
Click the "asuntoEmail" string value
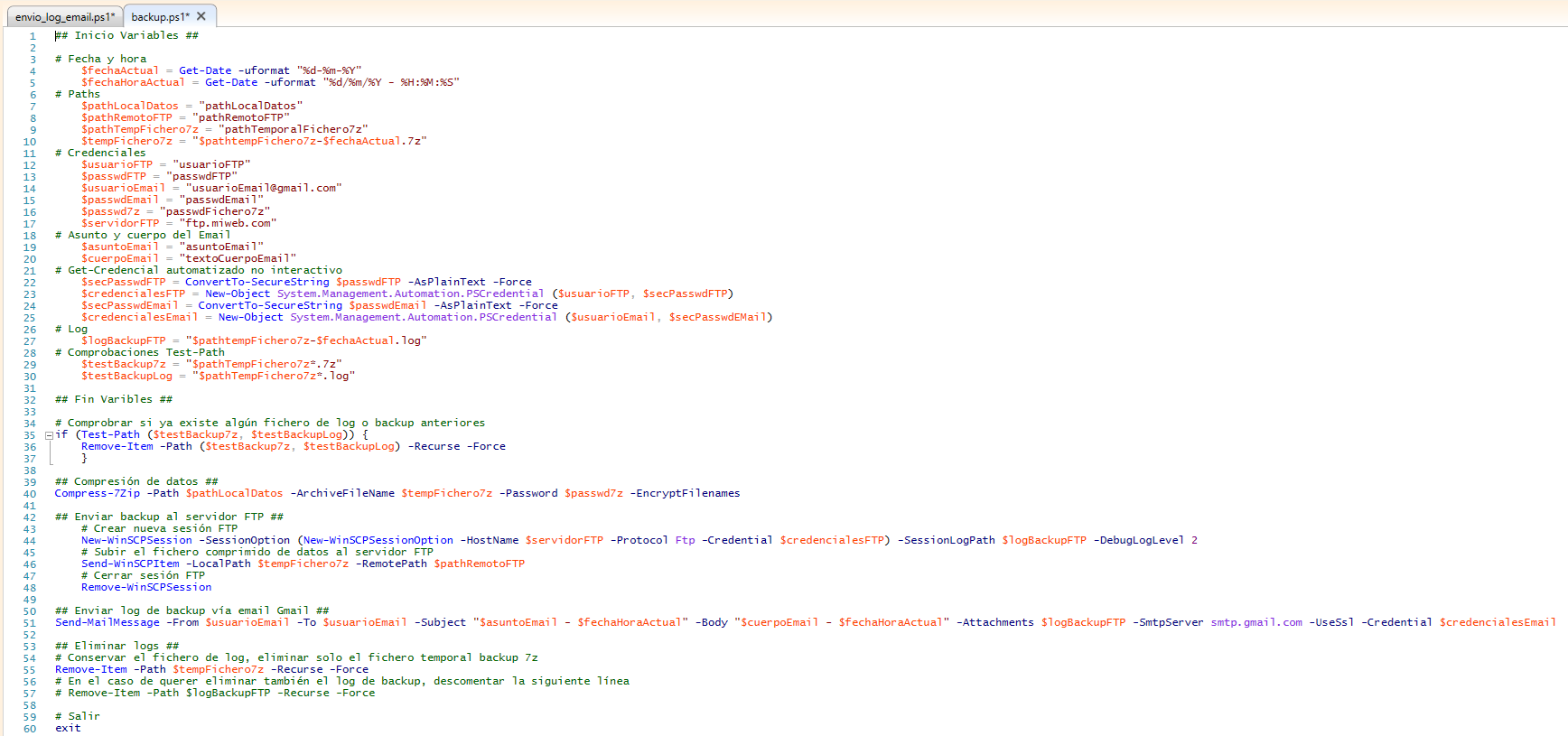tap(221, 247)
